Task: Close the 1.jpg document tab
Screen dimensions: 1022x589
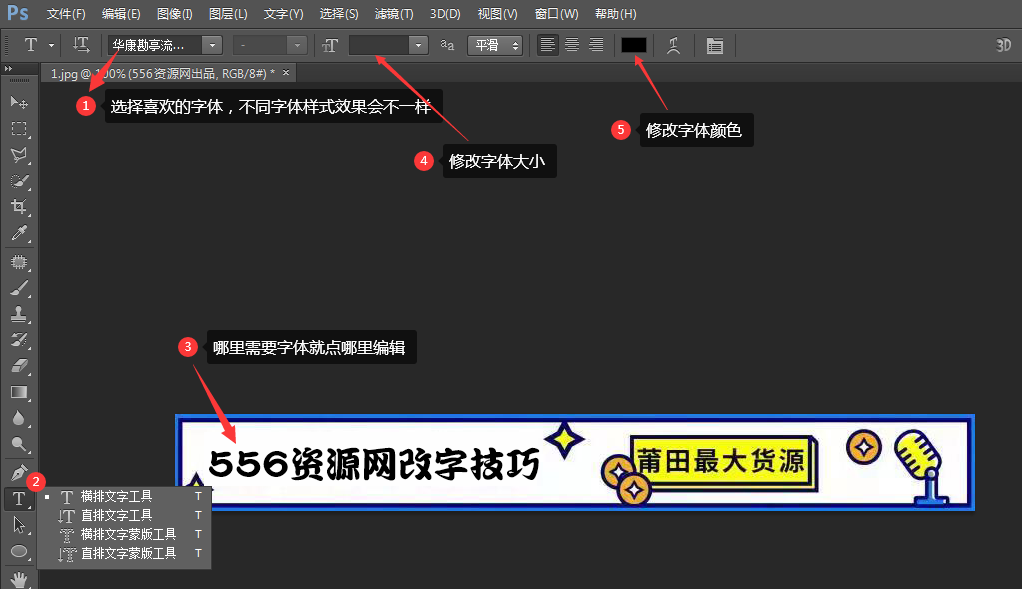Action: [x=286, y=73]
